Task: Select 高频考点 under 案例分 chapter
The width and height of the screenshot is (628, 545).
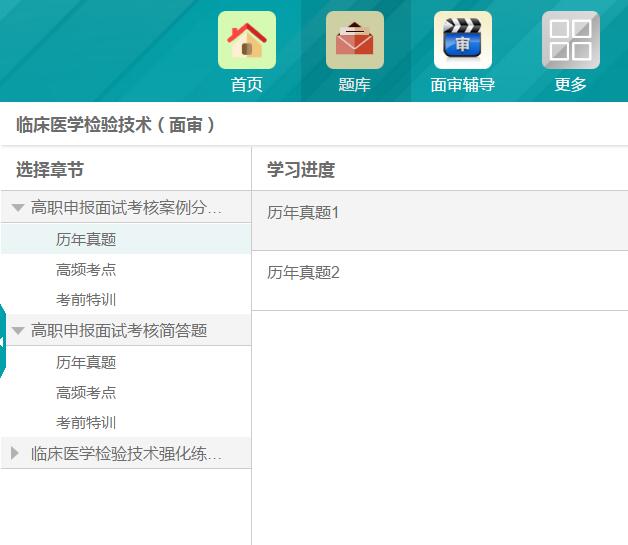Action: coord(86,269)
